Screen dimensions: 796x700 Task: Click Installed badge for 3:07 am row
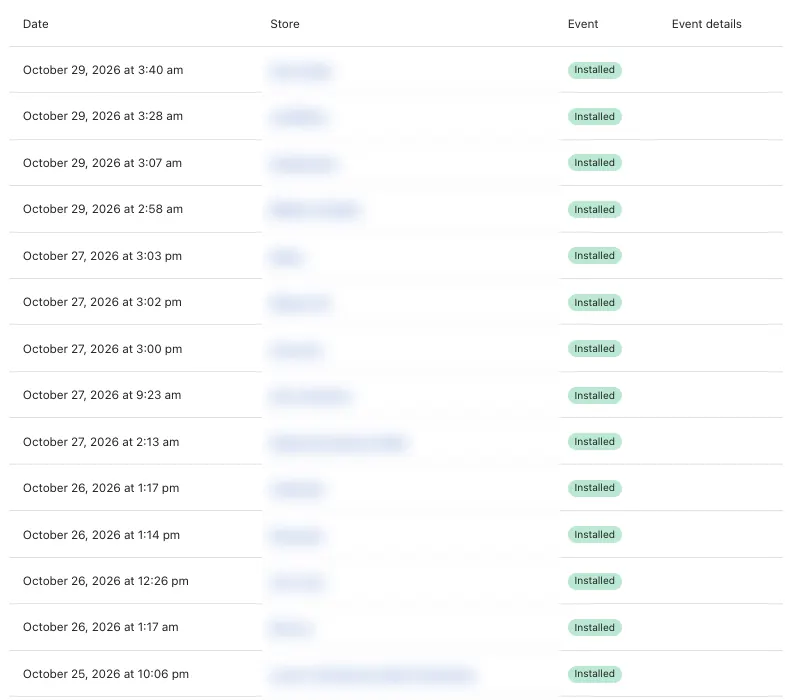pos(594,163)
